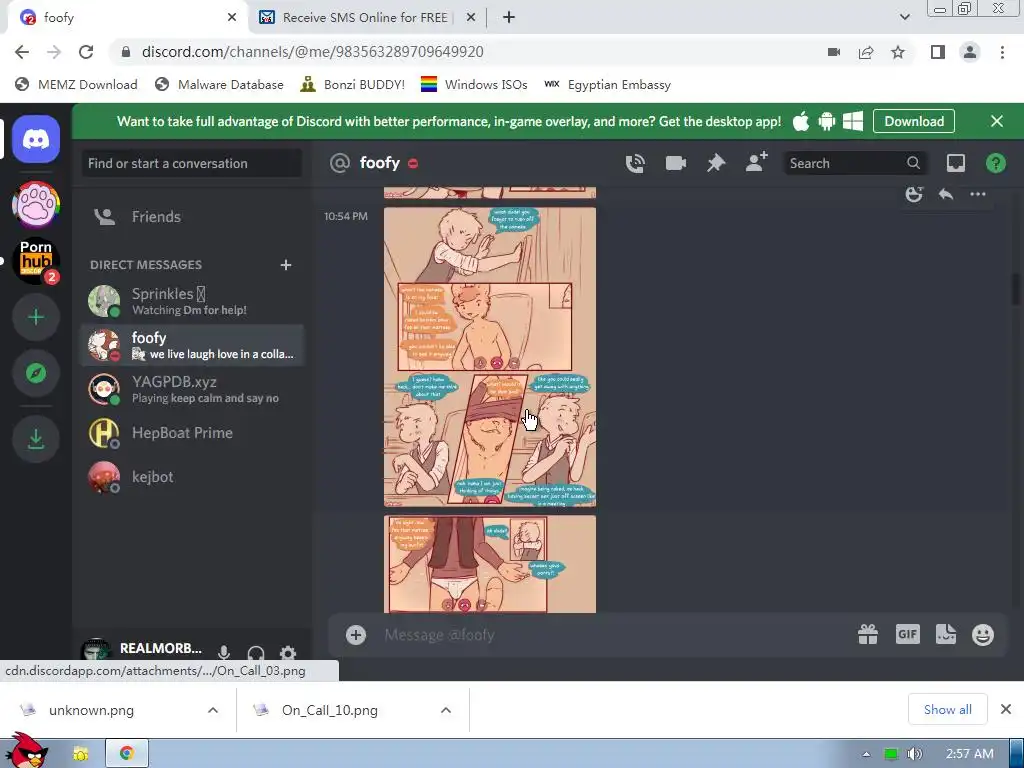Viewport: 1024px width, 768px height.
Task: Open the GIF picker
Action: point(908,634)
